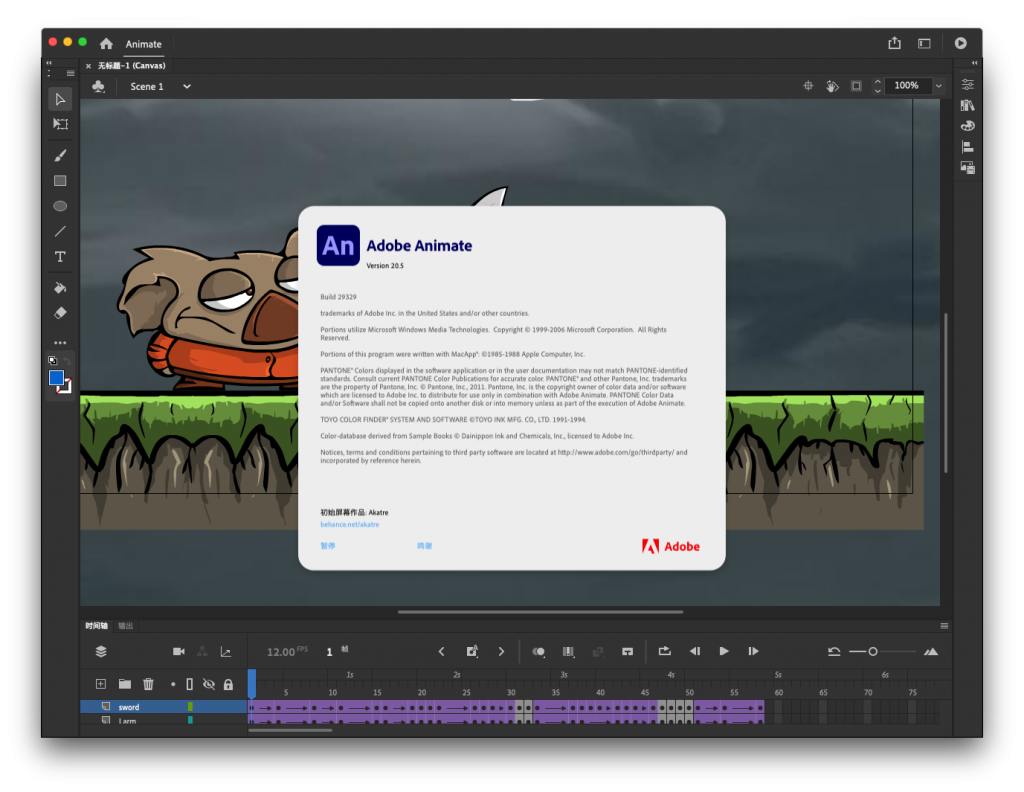Viewport: 1024px width, 792px height.
Task: Select the Eraser tool
Action: [x=60, y=313]
